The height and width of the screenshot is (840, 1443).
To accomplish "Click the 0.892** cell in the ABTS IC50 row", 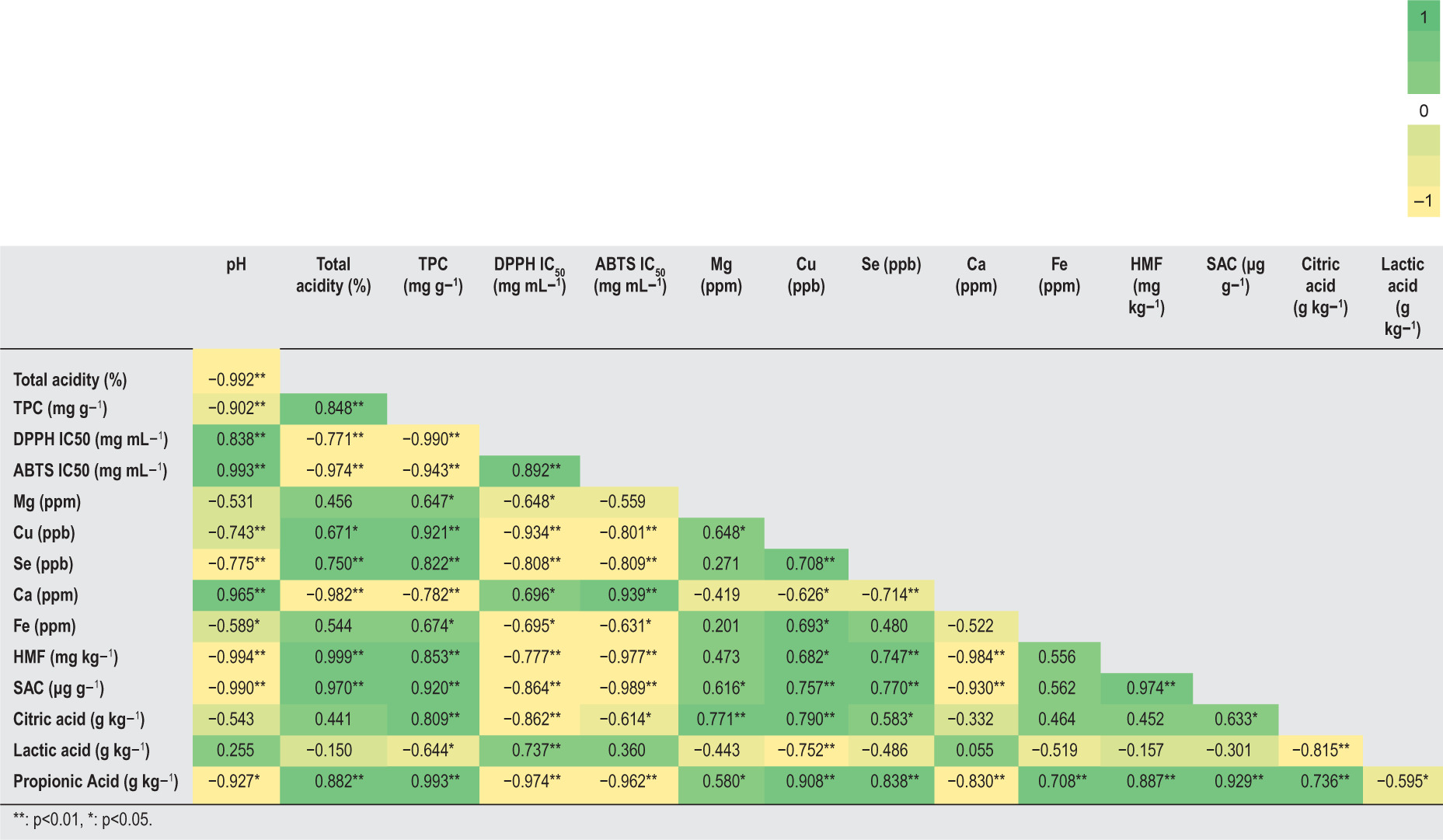I will tap(535, 471).
